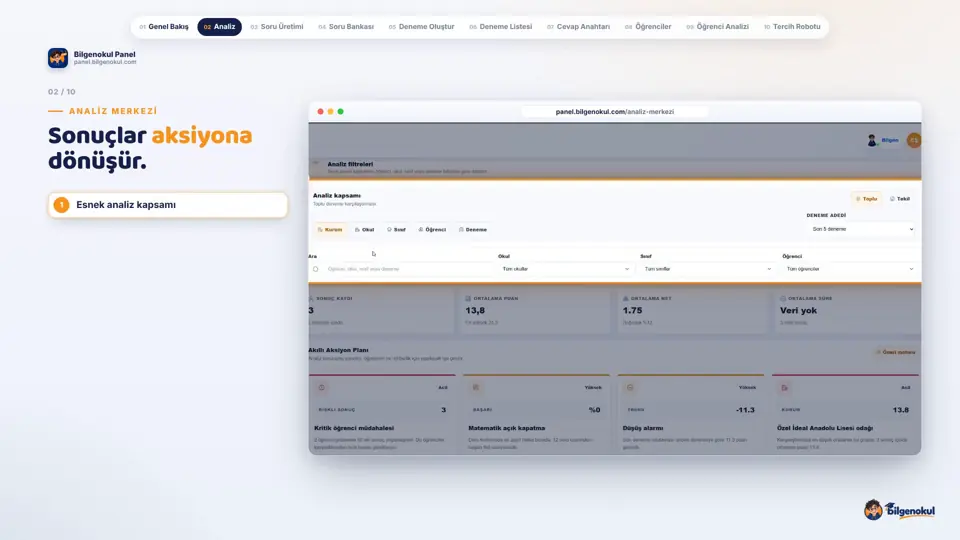Click the Ortalama Puan stat icon
Viewport: 960px width, 540px height.
coord(468,298)
